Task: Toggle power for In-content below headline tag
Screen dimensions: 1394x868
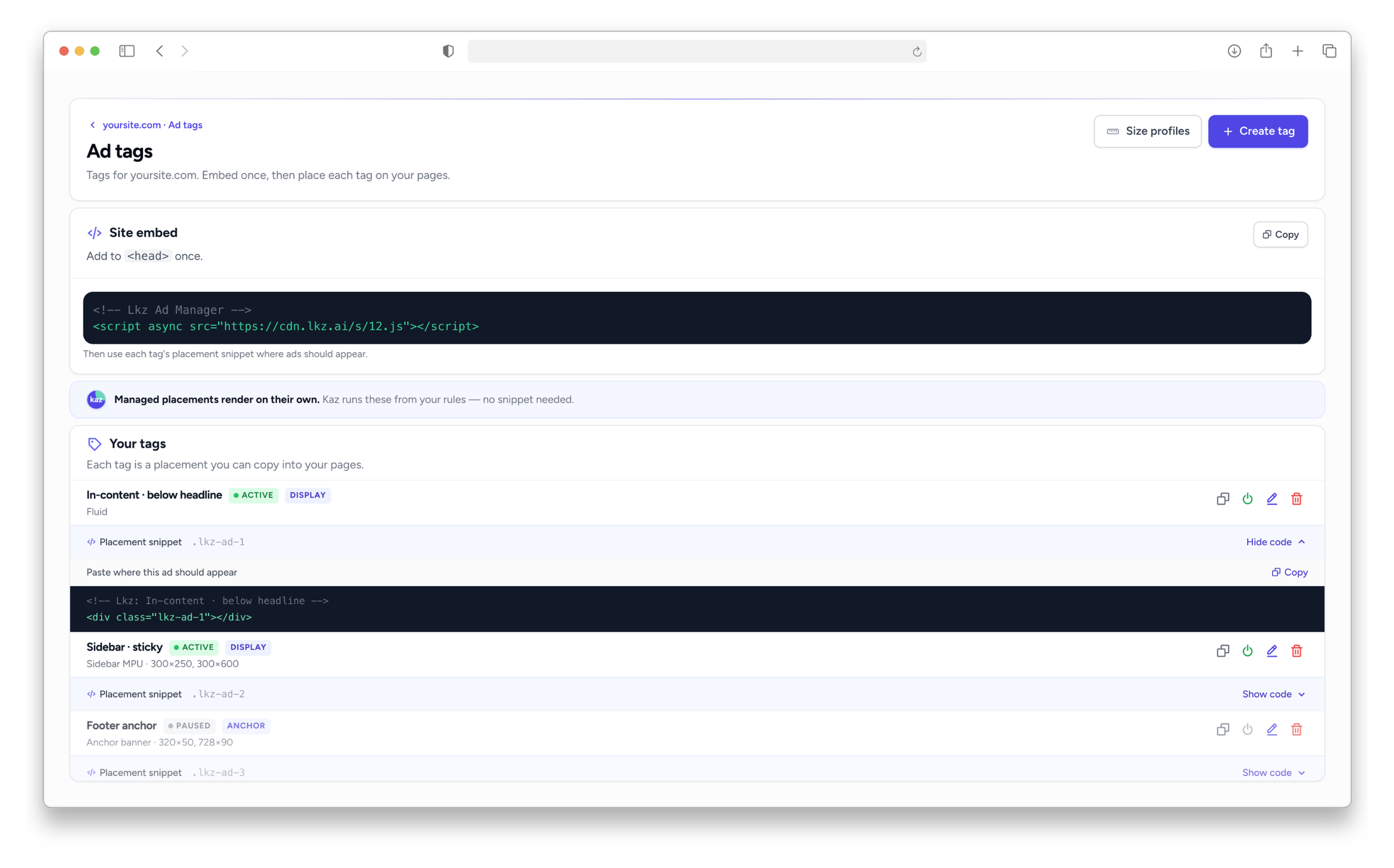Action: pyautogui.click(x=1247, y=499)
